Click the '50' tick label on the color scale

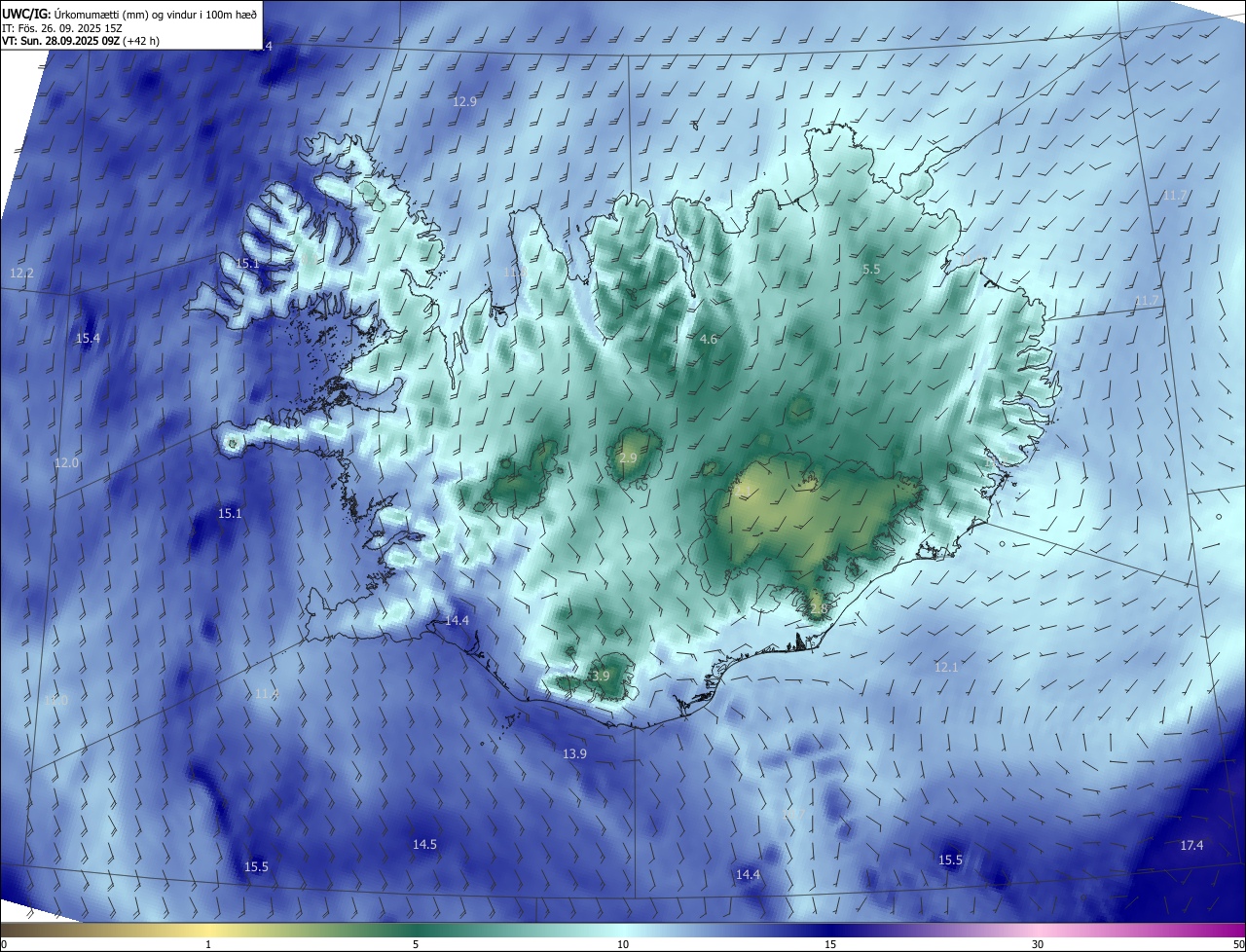tap(1238, 944)
